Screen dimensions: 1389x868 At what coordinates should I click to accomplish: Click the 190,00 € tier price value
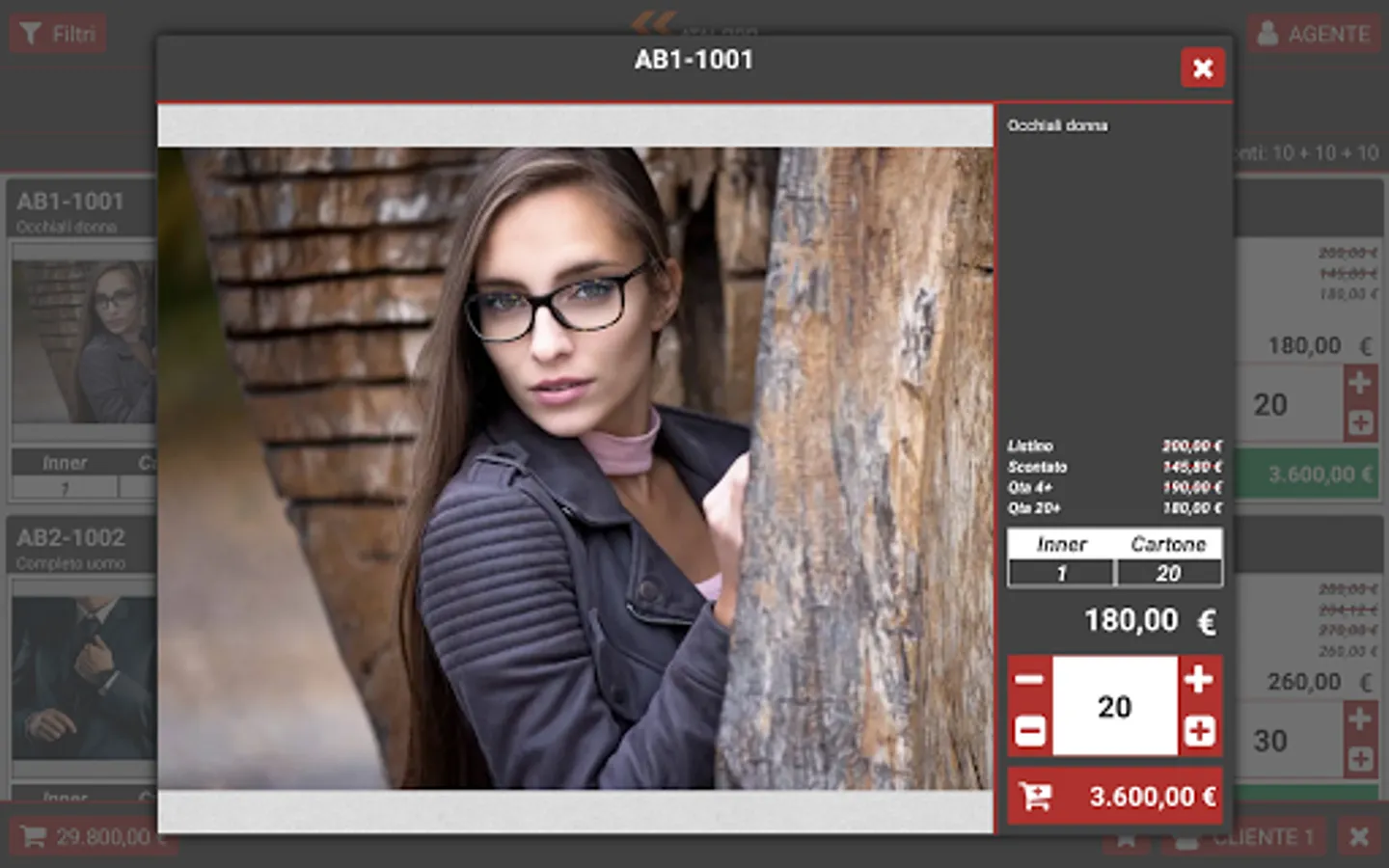(x=1191, y=487)
